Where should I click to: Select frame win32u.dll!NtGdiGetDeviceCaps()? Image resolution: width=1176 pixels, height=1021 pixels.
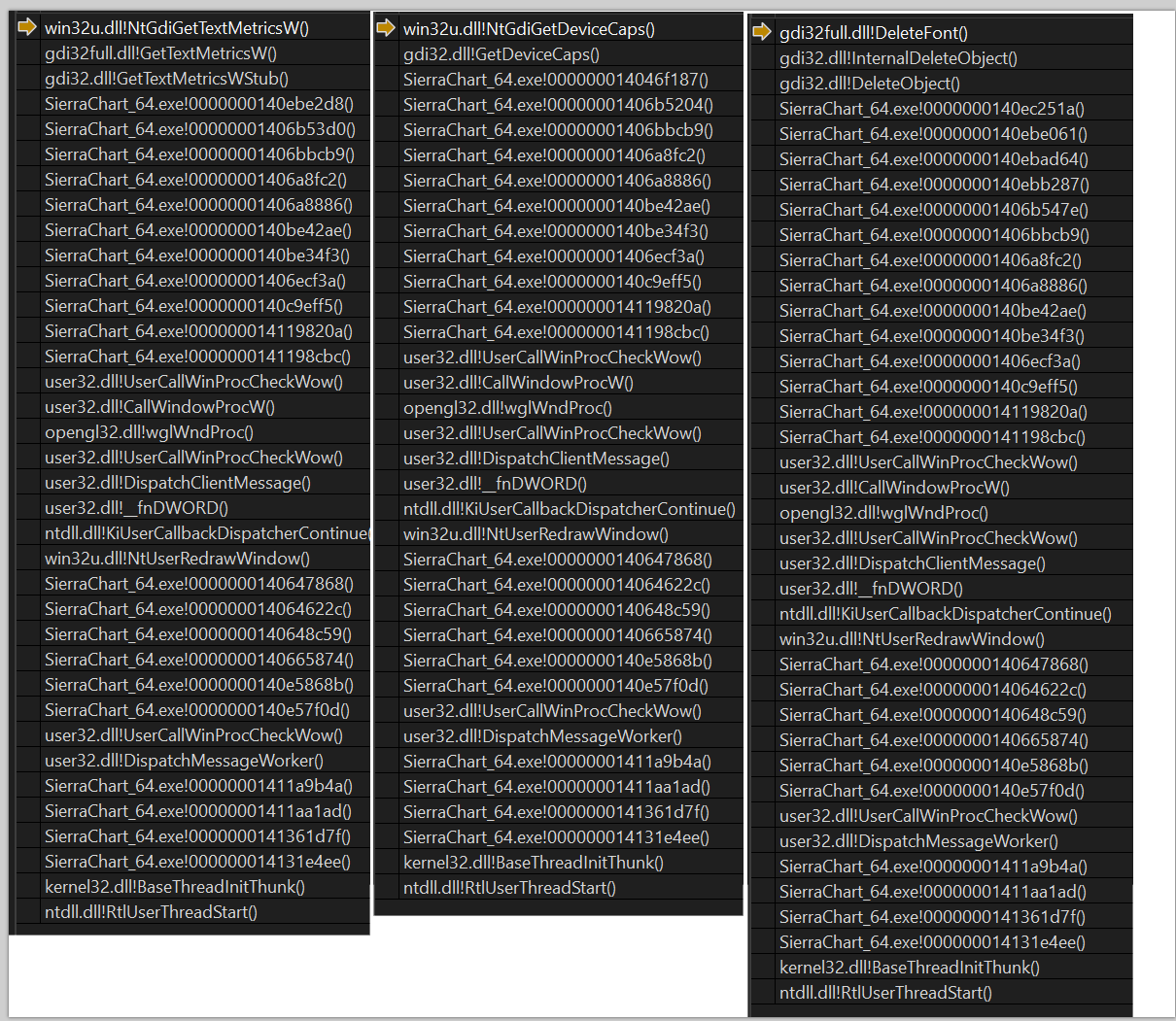529,29
